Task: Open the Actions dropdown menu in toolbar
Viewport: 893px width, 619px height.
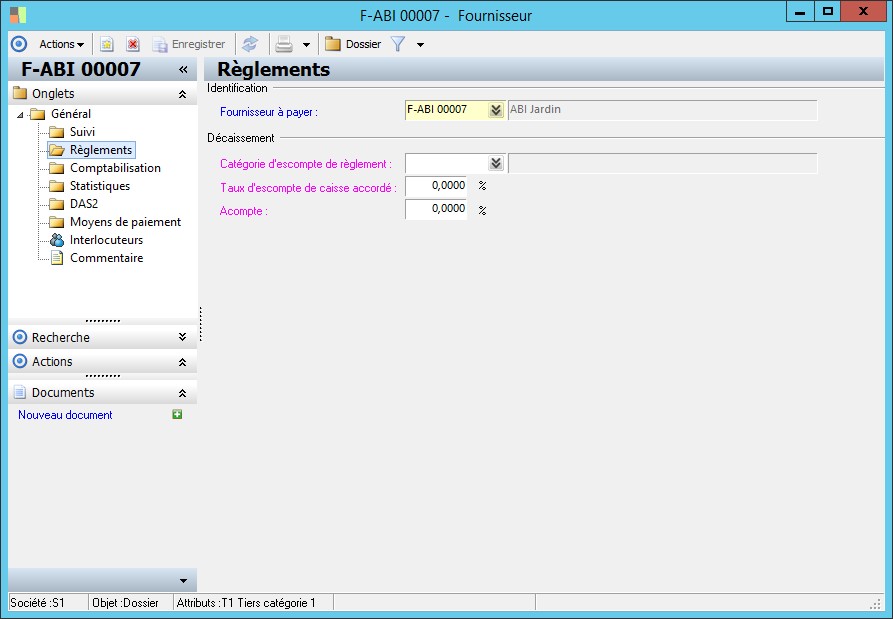Action: [x=61, y=44]
